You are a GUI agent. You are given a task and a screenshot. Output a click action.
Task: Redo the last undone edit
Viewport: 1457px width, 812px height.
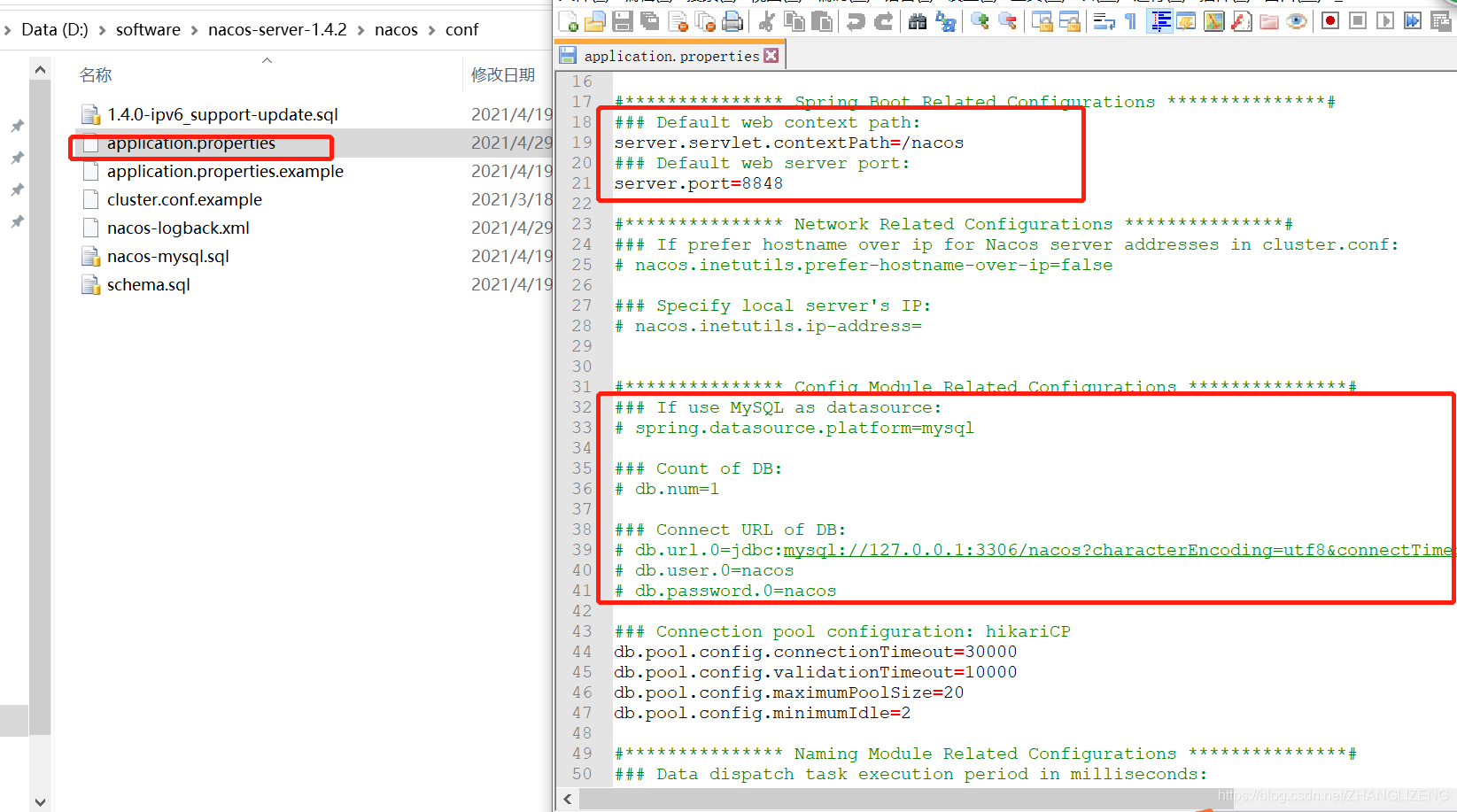pyautogui.click(x=883, y=21)
